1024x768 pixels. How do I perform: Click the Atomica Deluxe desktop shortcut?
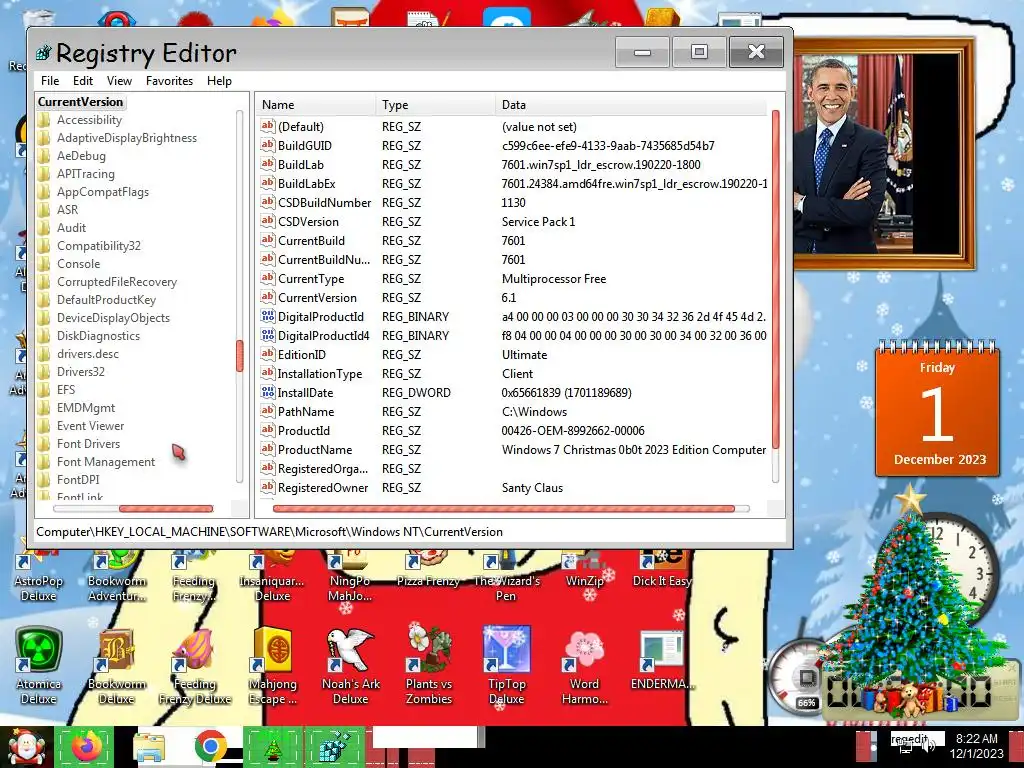coord(39,666)
